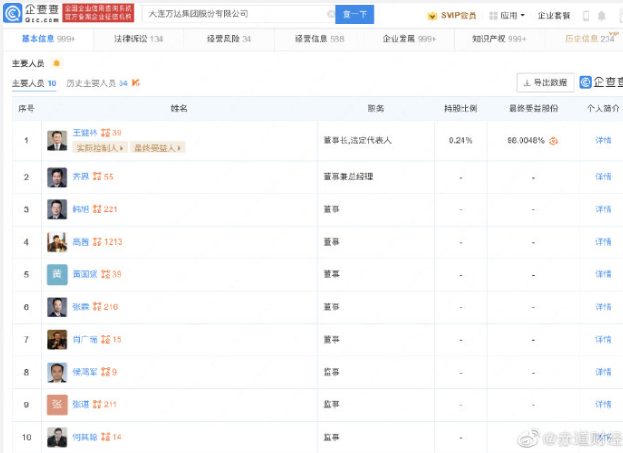The width and height of the screenshot is (623, 453).
Task: Expand 最终受益人 tag on 王健林
Action: coord(158,148)
